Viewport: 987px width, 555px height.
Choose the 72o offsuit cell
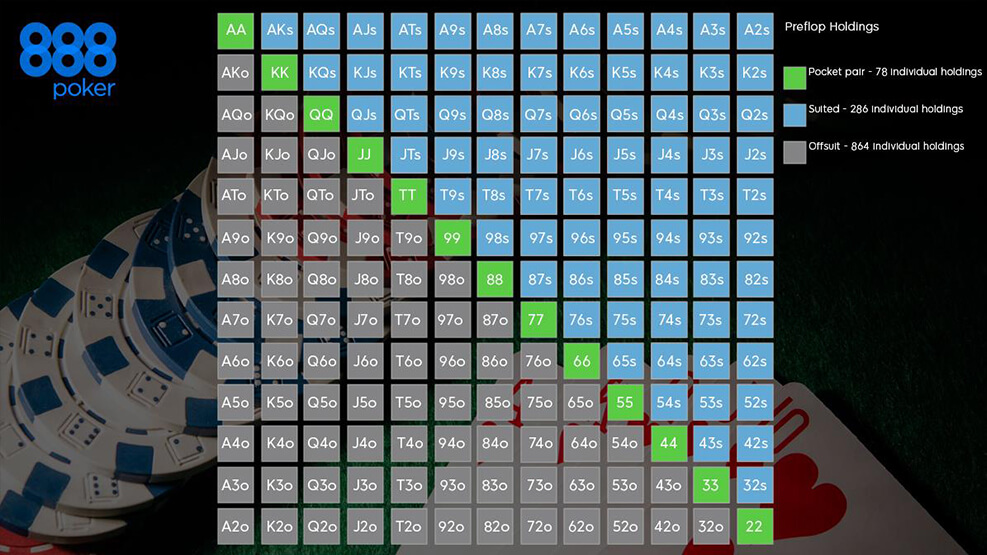[x=539, y=527]
